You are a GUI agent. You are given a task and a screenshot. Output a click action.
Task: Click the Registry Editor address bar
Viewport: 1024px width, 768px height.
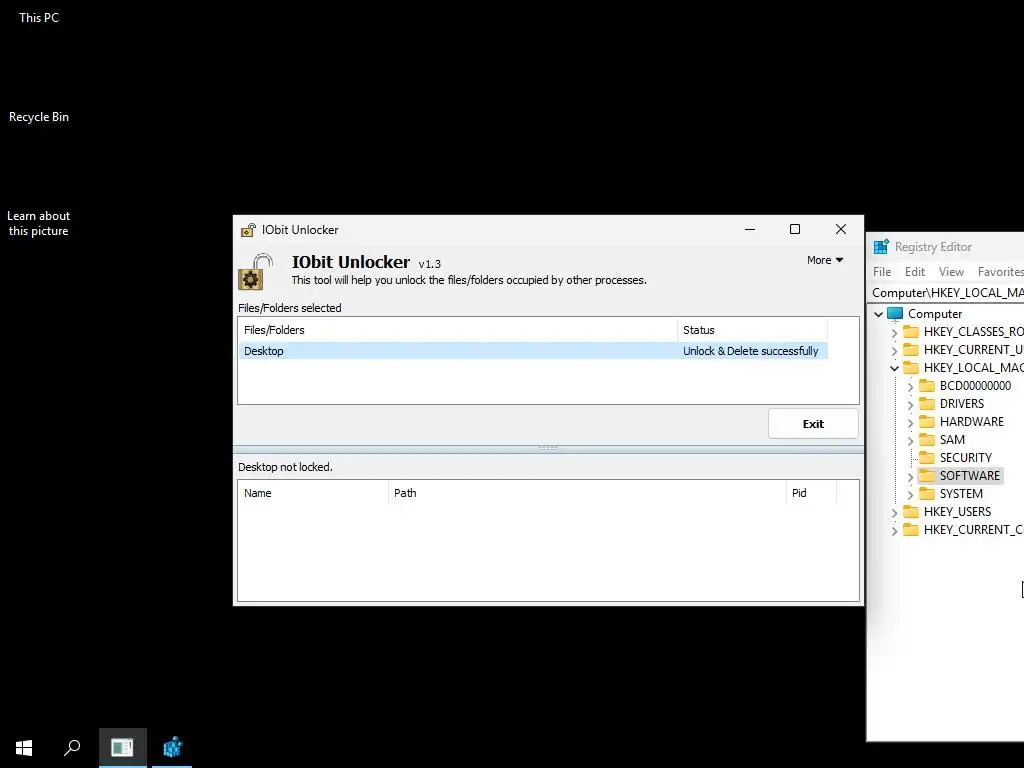coord(947,293)
